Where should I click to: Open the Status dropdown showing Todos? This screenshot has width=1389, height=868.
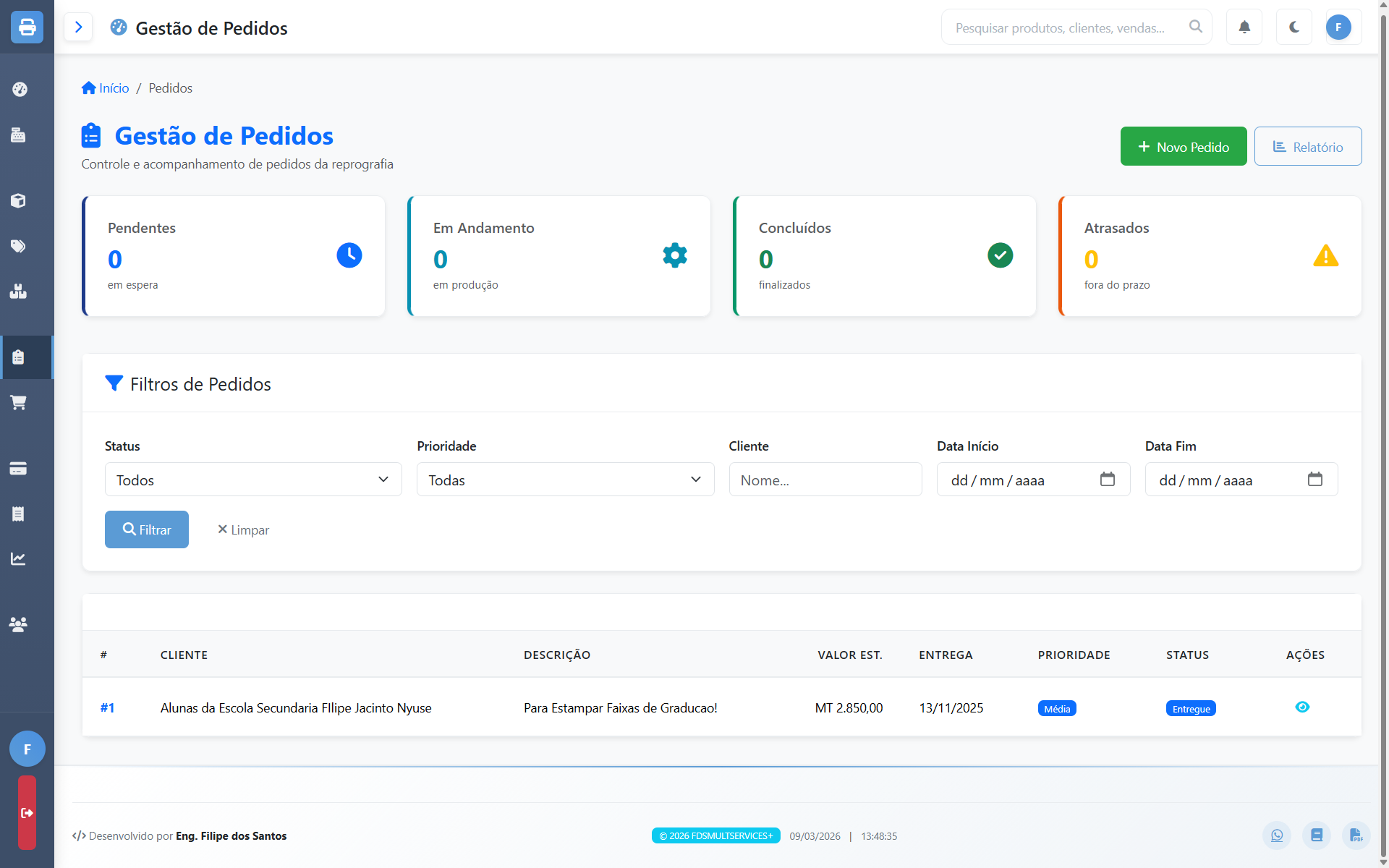pos(252,479)
